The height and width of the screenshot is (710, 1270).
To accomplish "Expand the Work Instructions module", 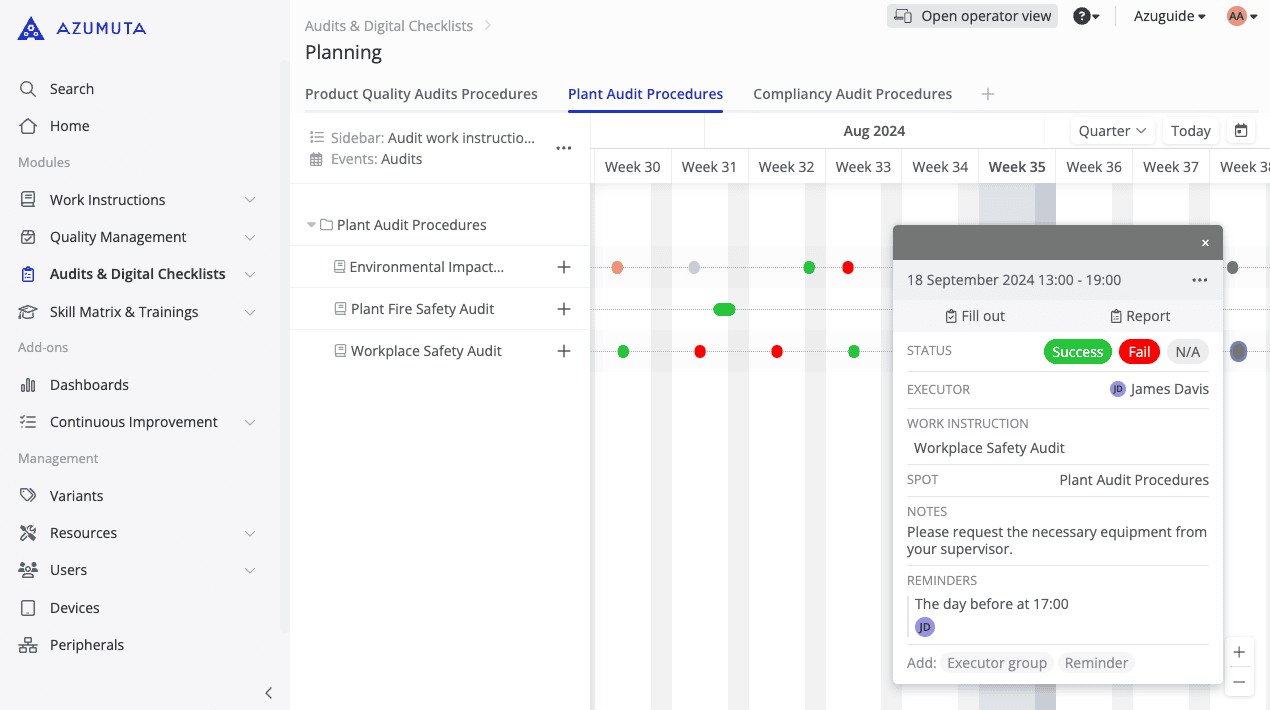I will point(249,200).
